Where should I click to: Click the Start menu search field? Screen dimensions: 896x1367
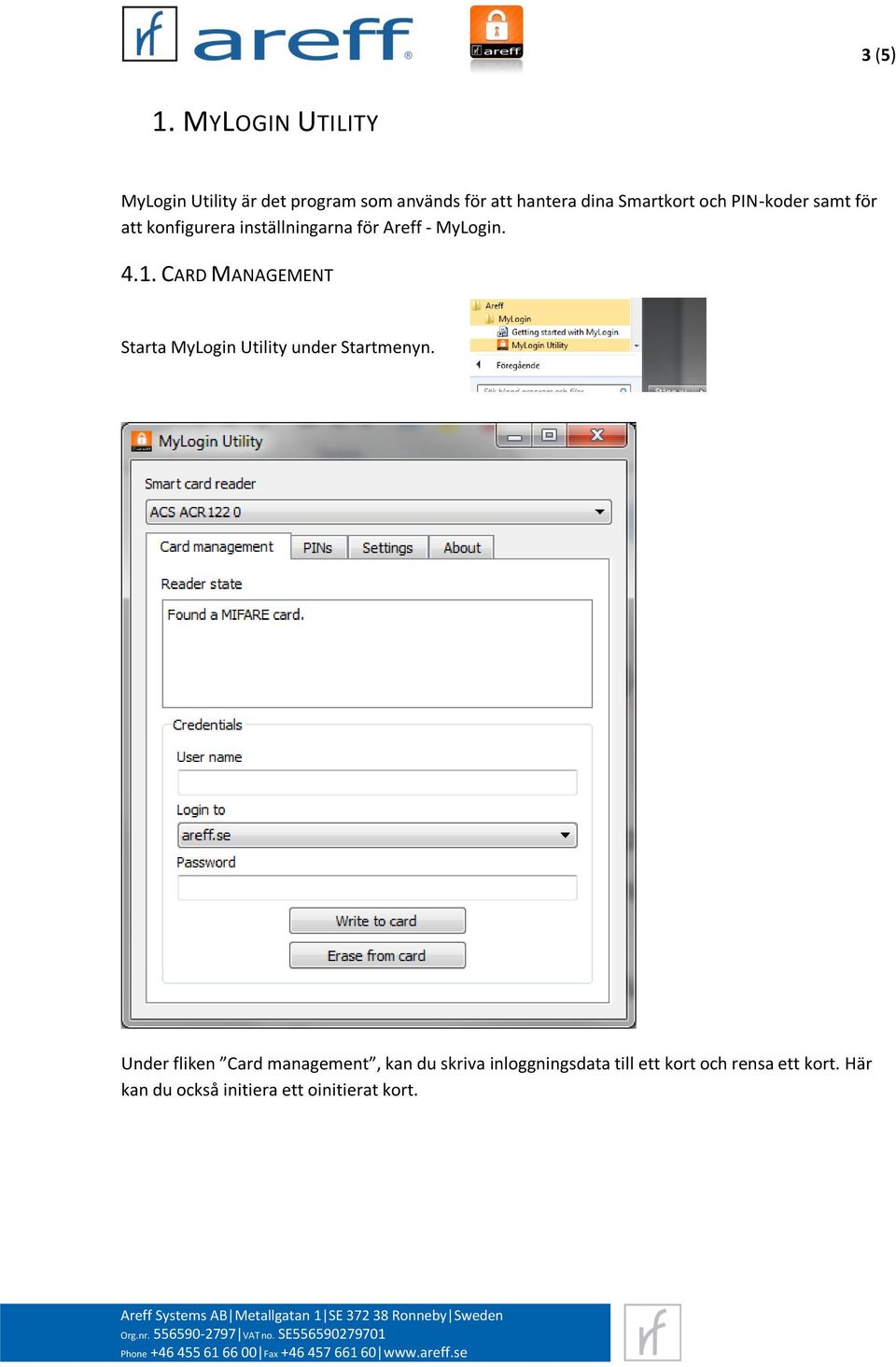[x=553, y=388]
